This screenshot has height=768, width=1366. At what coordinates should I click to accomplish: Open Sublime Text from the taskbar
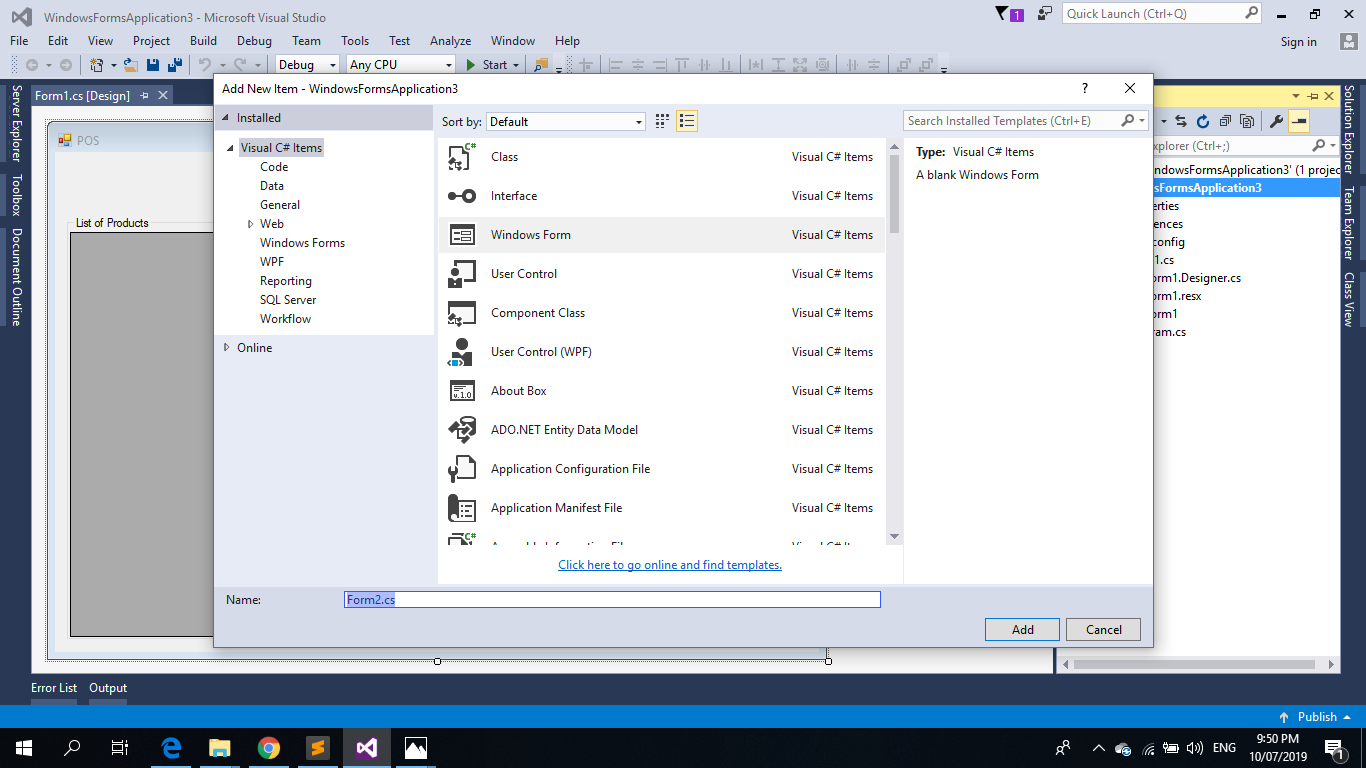pos(317,748)
